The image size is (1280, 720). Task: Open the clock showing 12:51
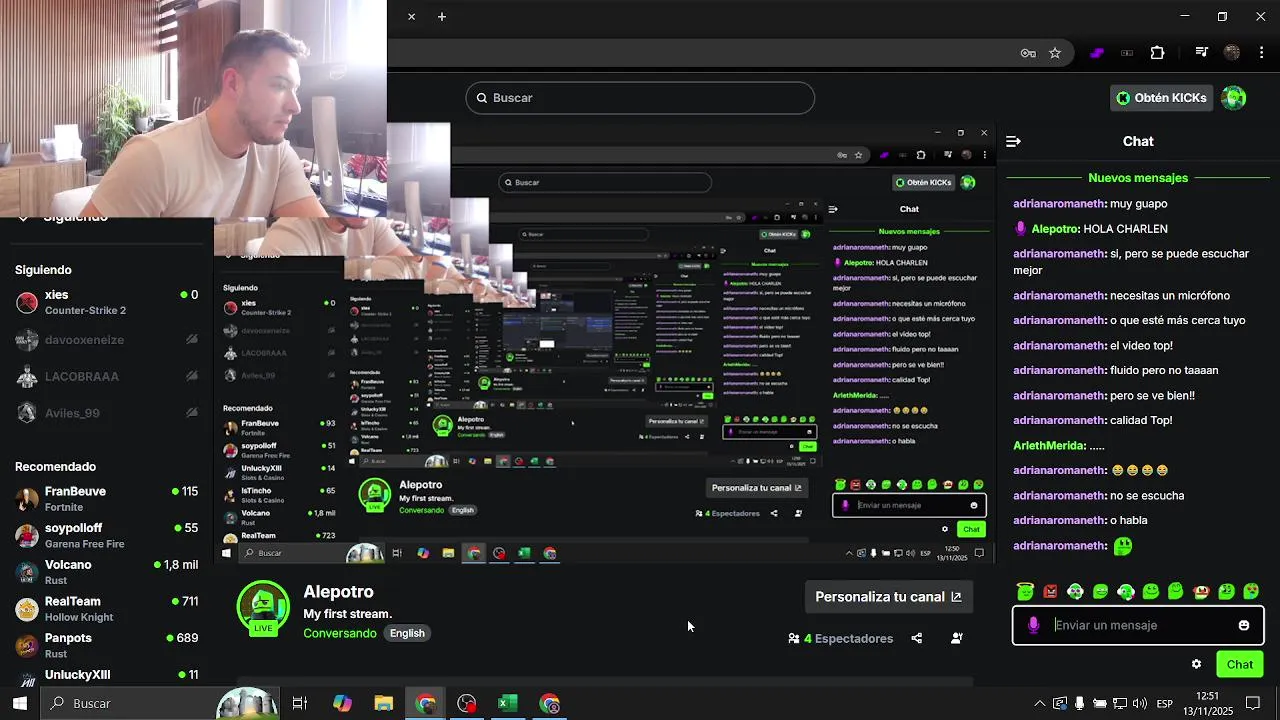[1207, 703]
